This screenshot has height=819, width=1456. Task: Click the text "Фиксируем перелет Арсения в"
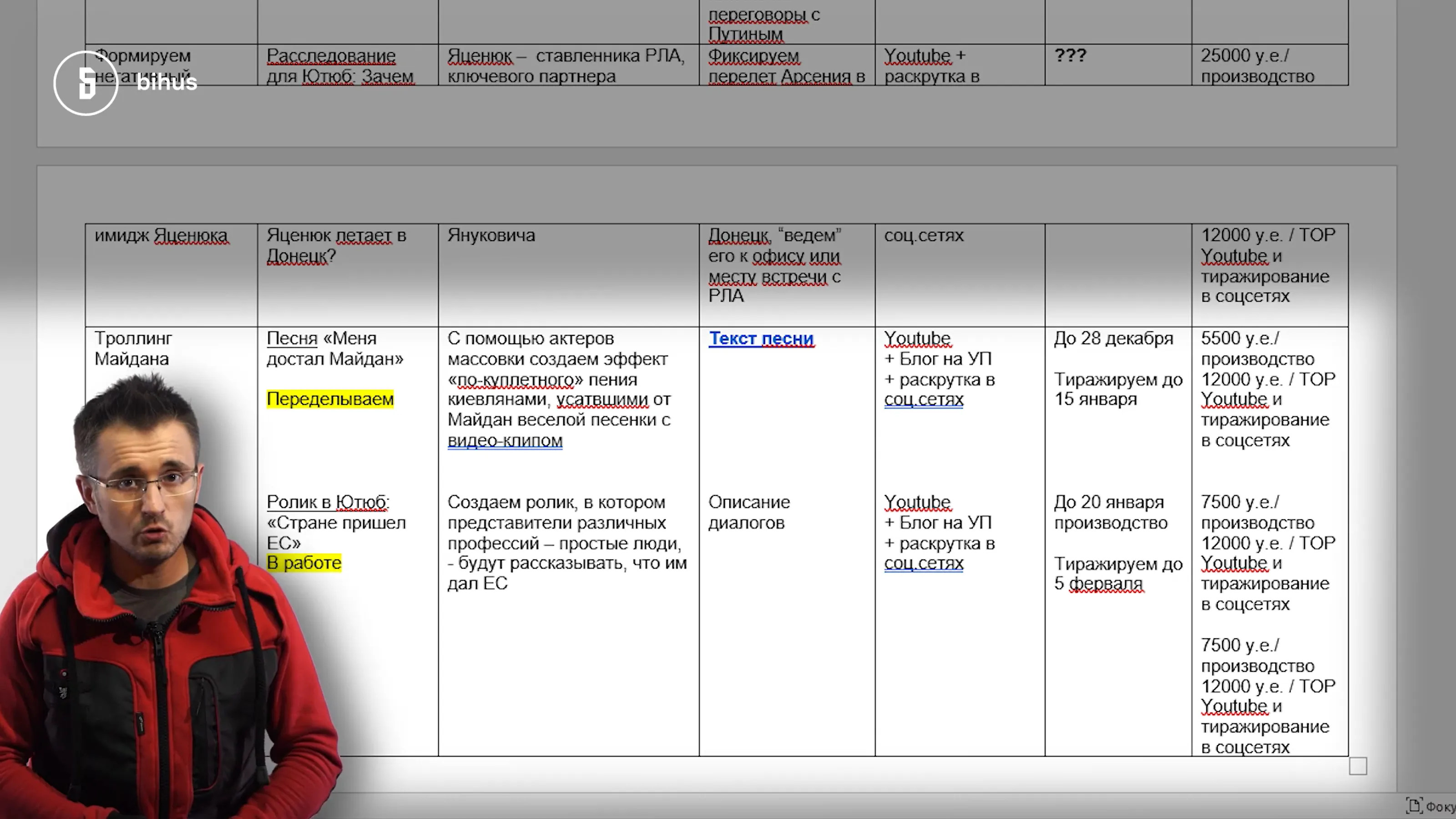click(x=787, y=66)
